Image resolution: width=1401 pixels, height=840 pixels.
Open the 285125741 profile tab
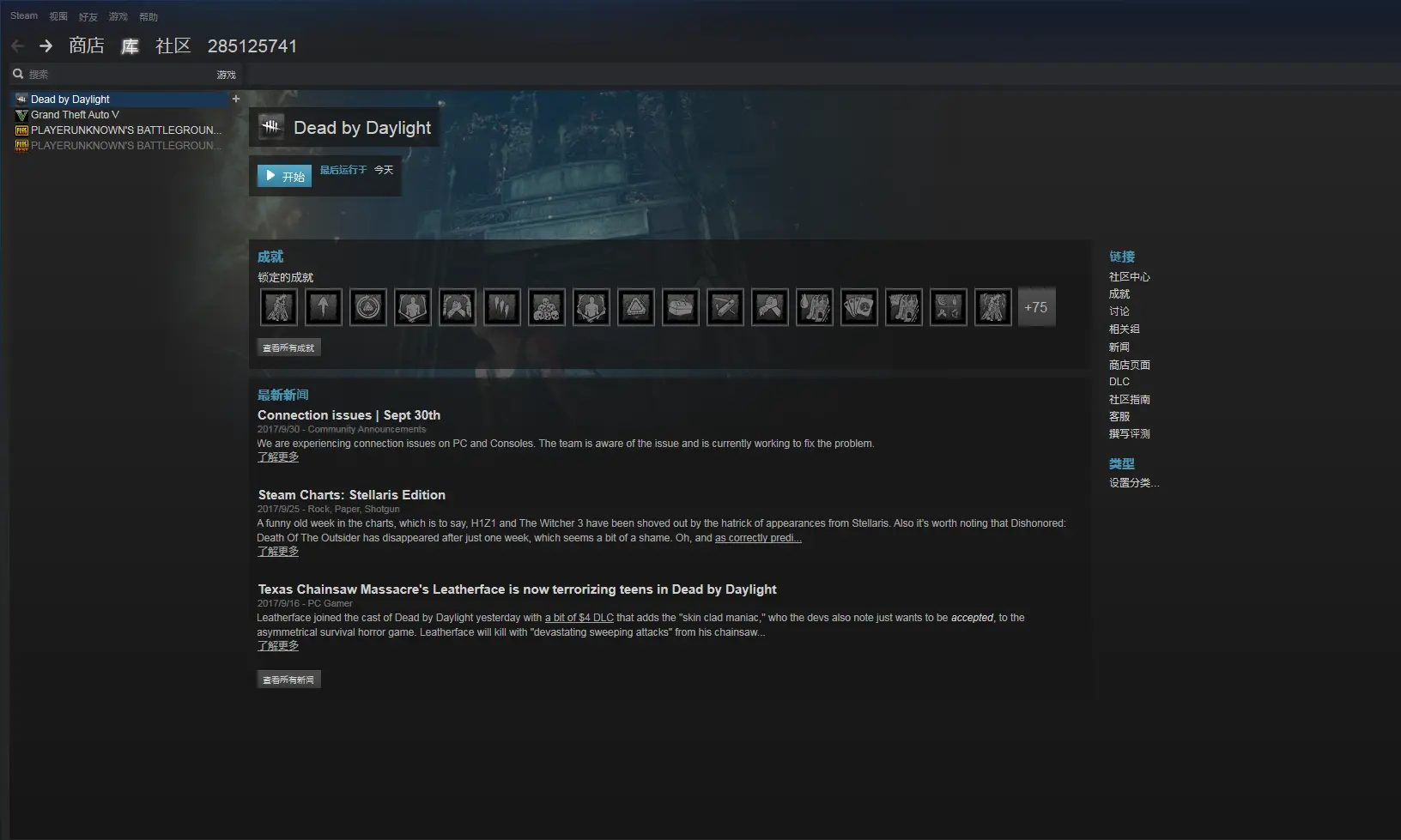pyautogui.click(x=252, y=46)
